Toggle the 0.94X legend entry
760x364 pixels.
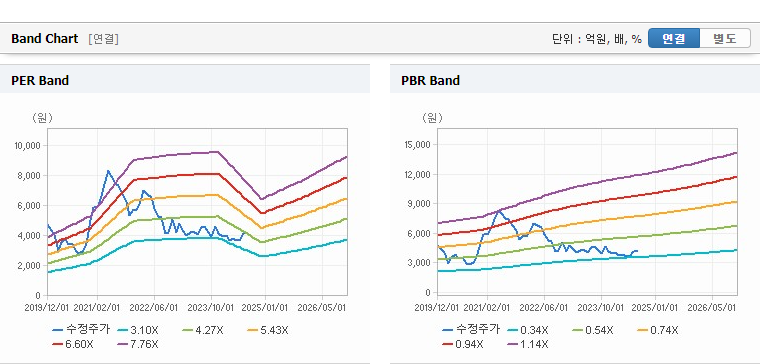(463, 344)
